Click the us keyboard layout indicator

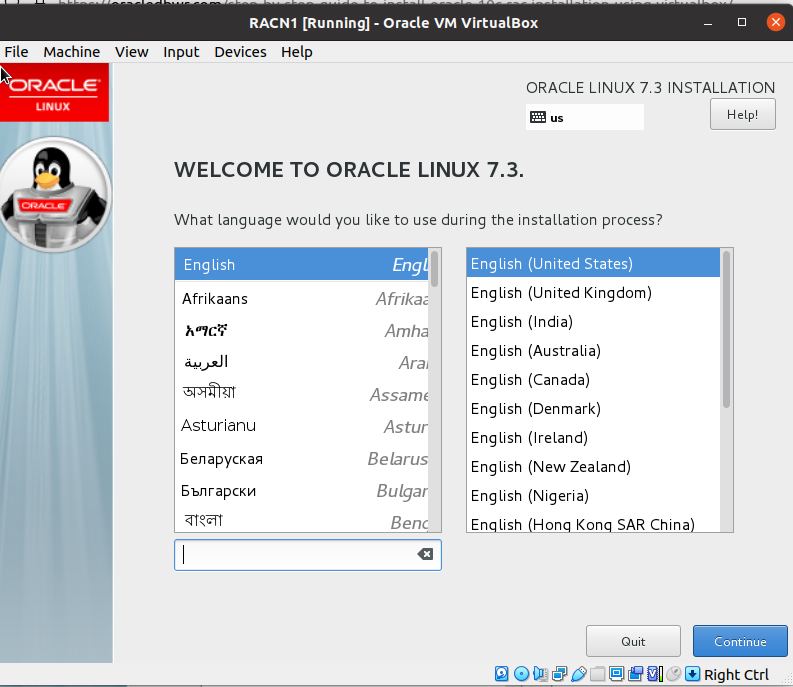585,117
